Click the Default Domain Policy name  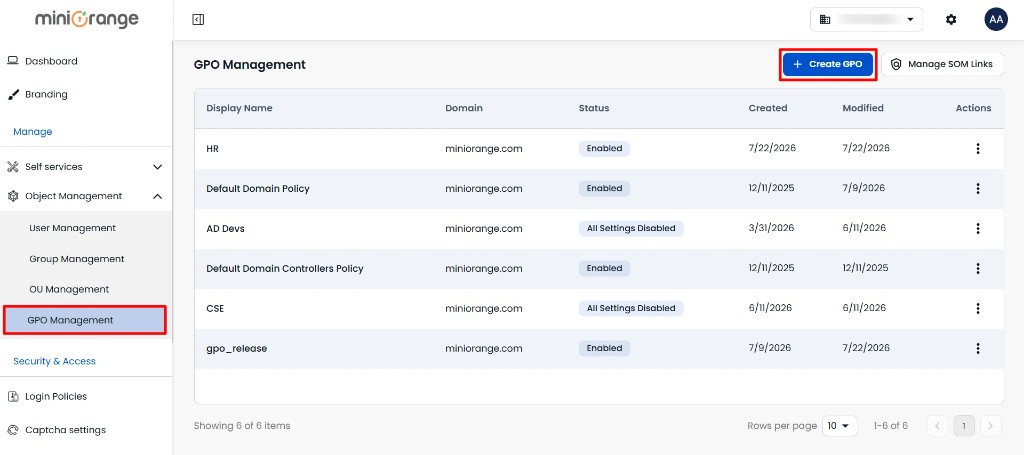tap(258, 189)
